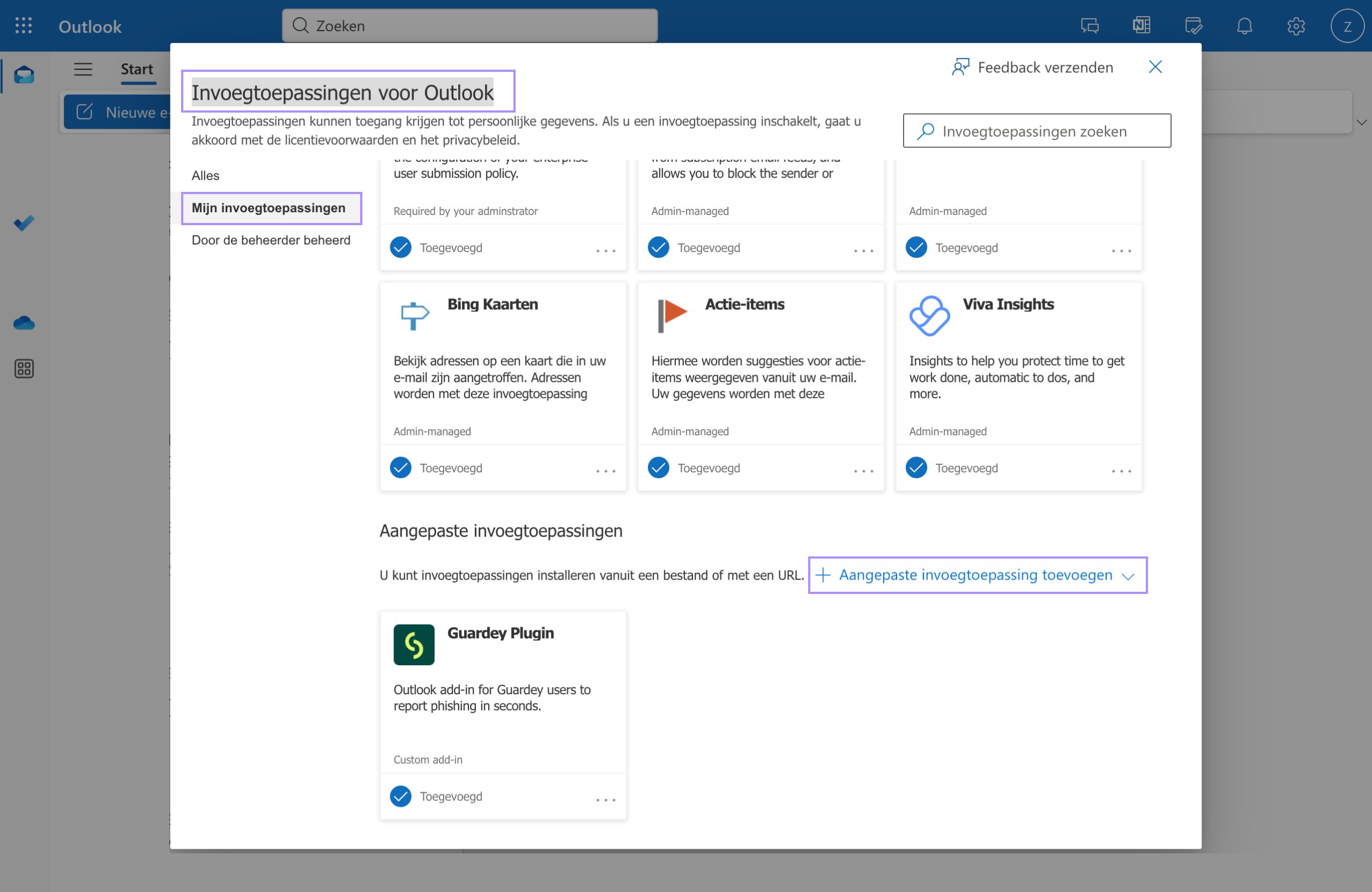Switch to the Start ribbon tab
1372x892 pixels.
(137, 69)
